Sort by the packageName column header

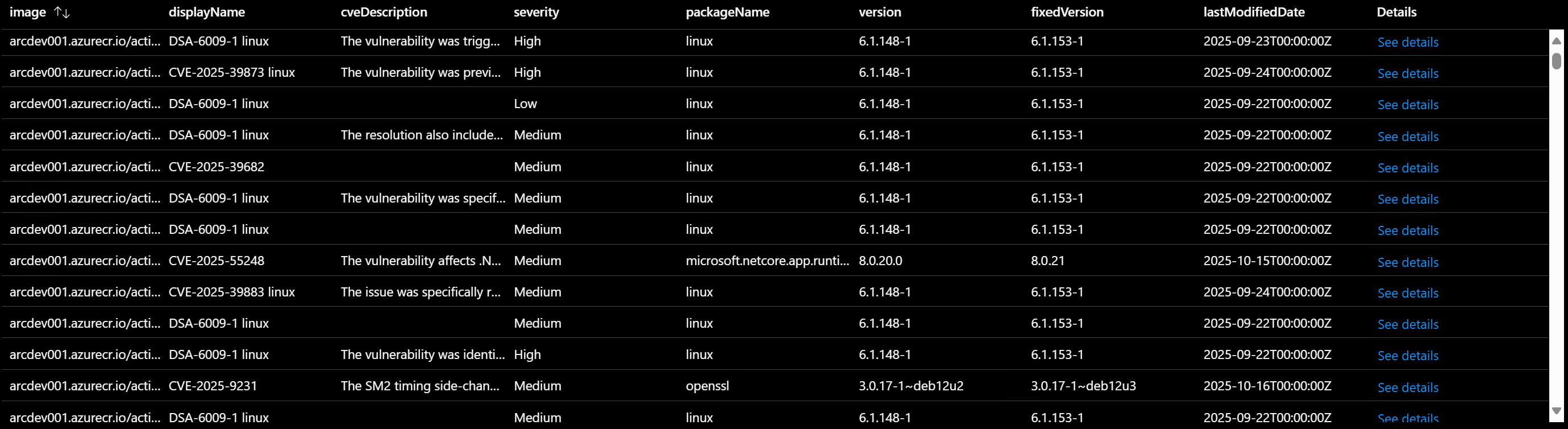[727, 11]
